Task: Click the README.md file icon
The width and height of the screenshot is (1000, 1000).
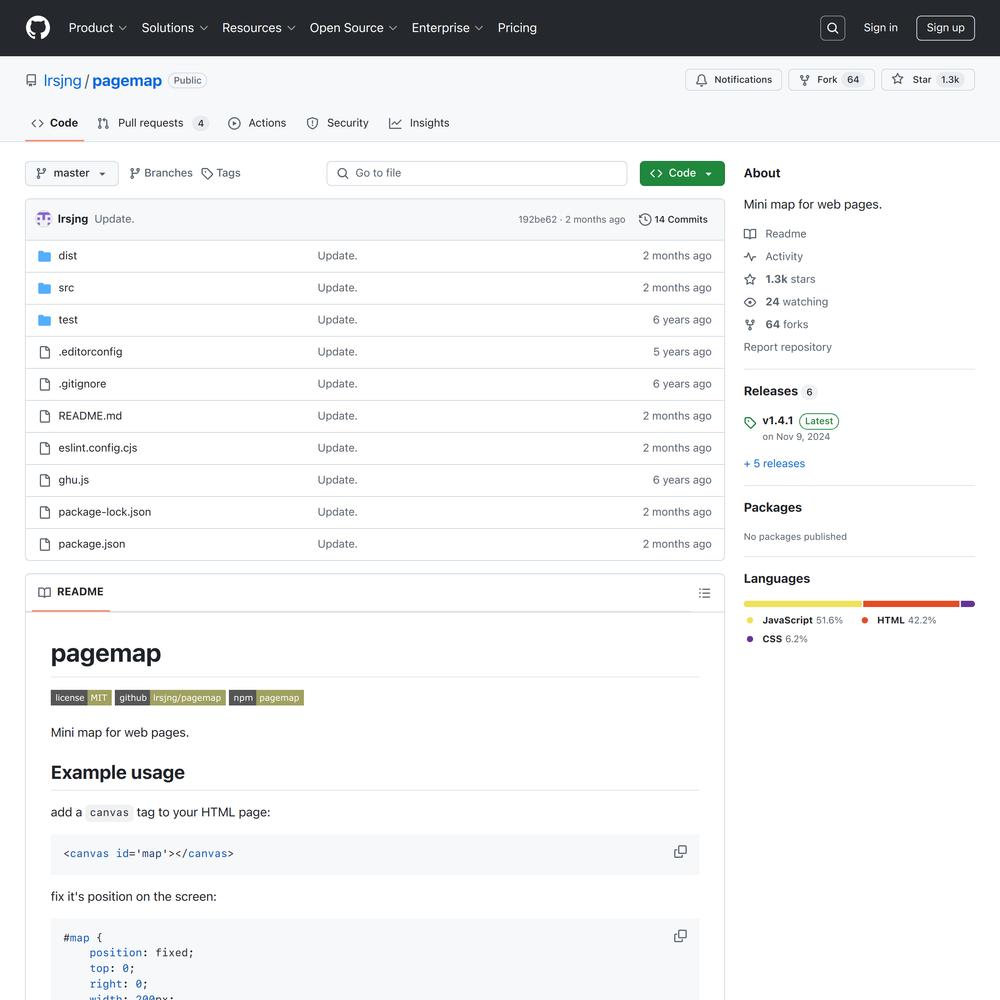Action: point(45,416)
